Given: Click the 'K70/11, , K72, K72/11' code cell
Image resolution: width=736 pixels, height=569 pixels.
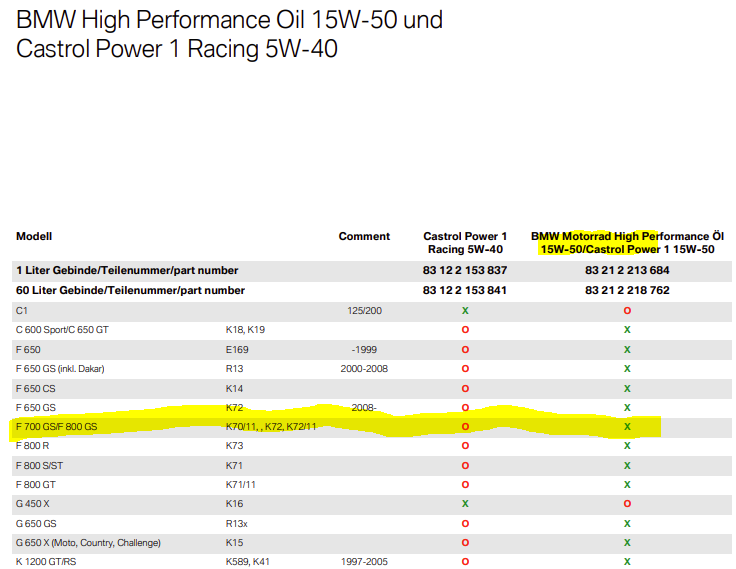Looking at the screenshot, I should 271,426.
